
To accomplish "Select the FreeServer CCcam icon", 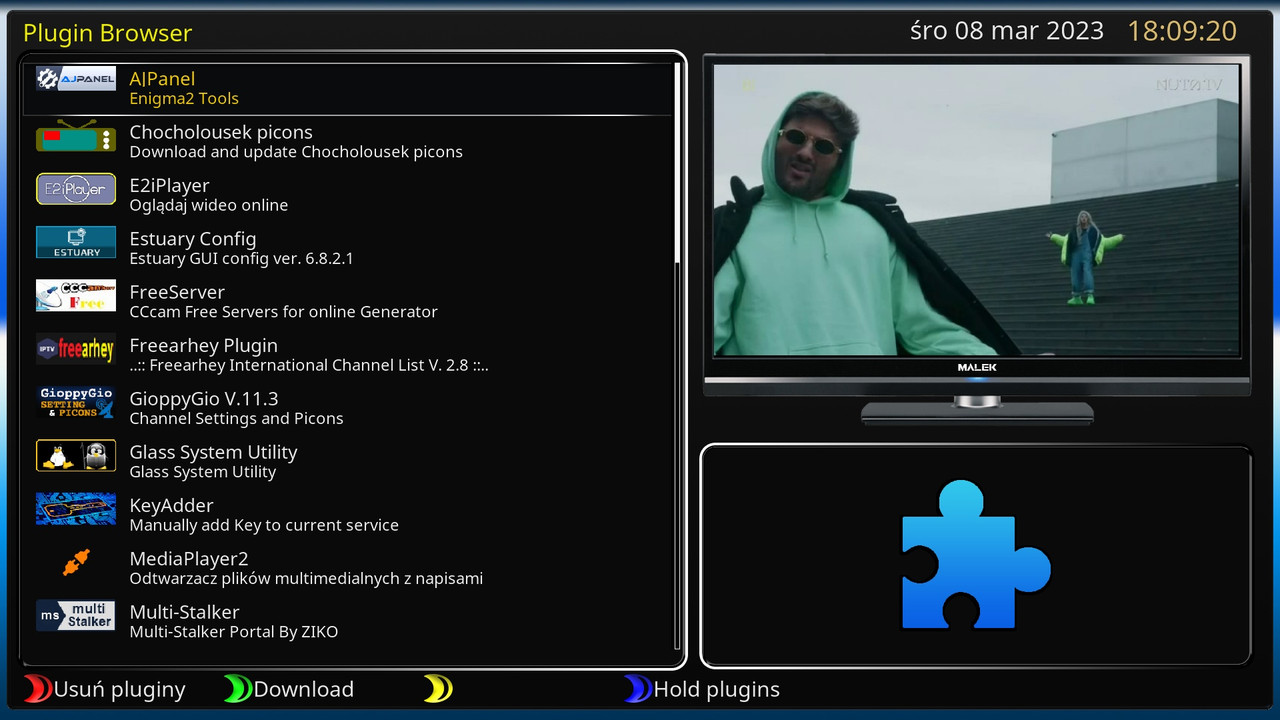I will (76, 295).
